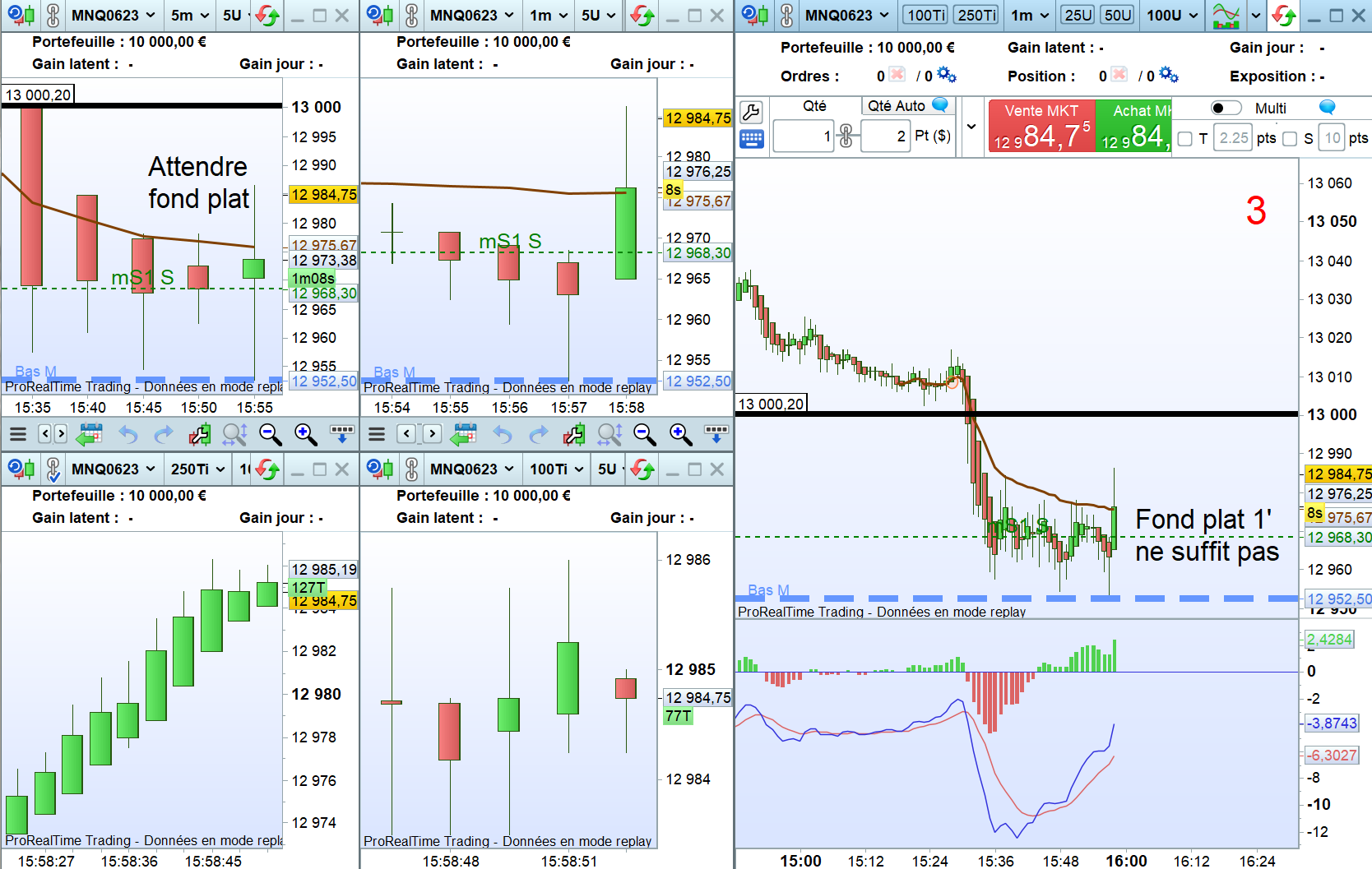Redo action in the middle 1m chart toolbar

click(539, 434)
